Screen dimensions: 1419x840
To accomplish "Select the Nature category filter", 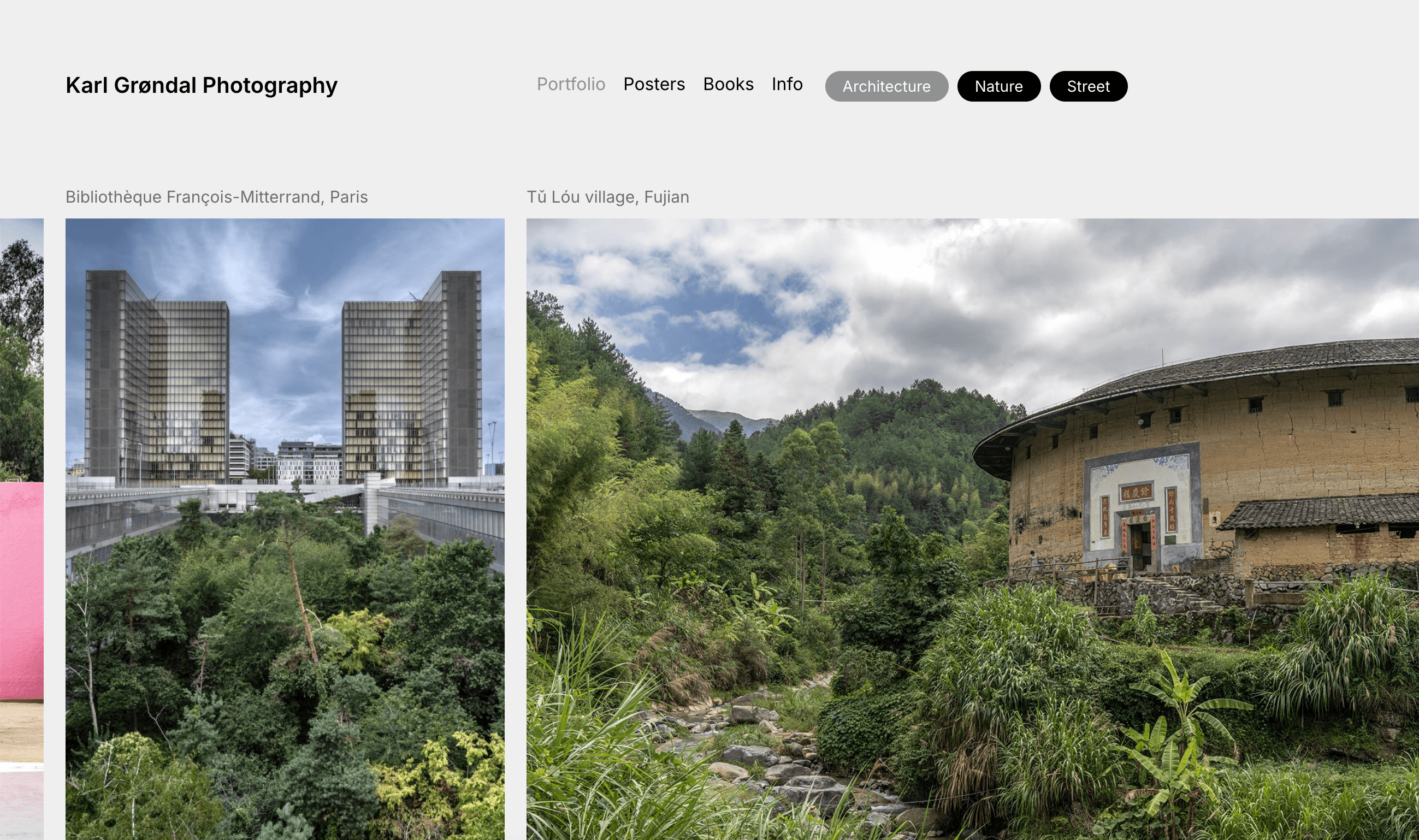I will click(998, 87).
